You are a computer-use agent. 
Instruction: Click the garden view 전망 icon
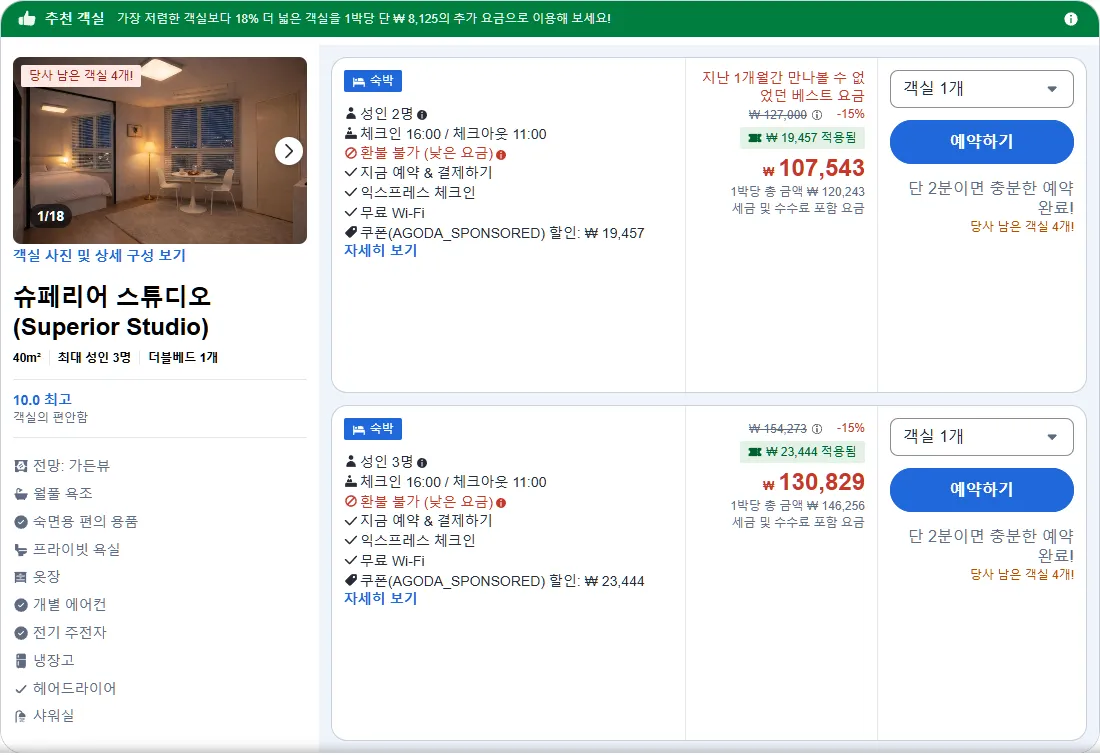click(21, 466)
